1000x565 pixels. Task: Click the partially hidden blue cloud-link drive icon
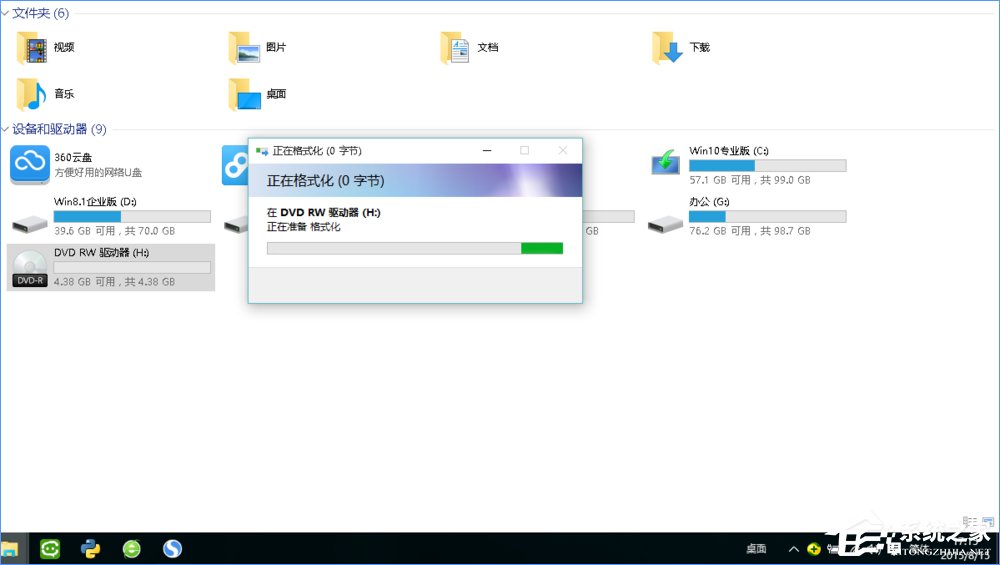click(235, 165)
